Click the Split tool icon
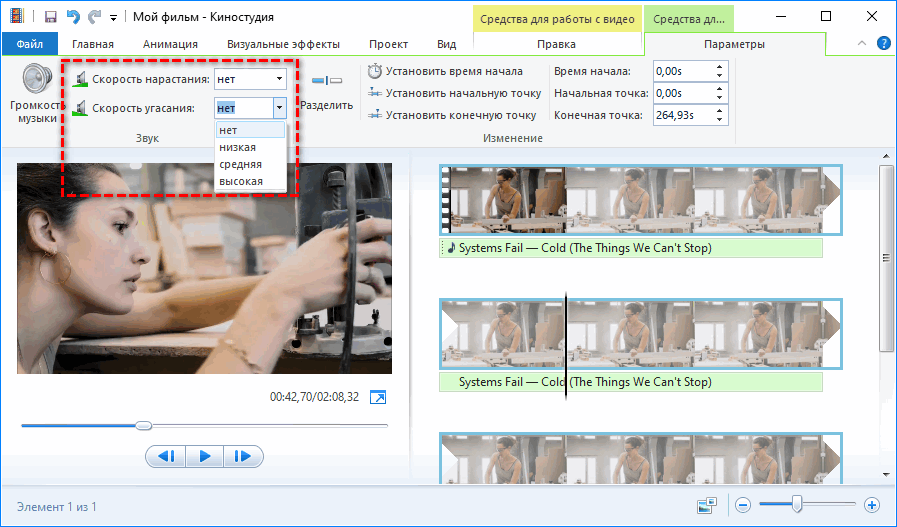 (x=327, y=80)
